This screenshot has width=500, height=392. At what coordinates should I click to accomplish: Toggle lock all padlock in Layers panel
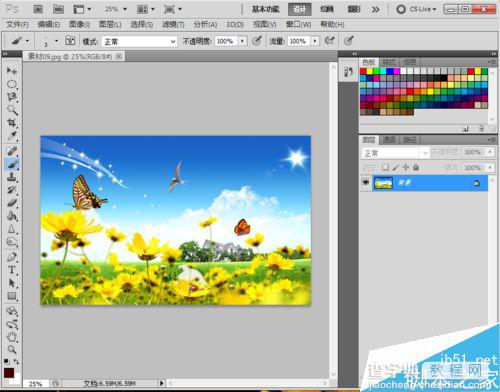pyautogui.click(x=416, y=167)
